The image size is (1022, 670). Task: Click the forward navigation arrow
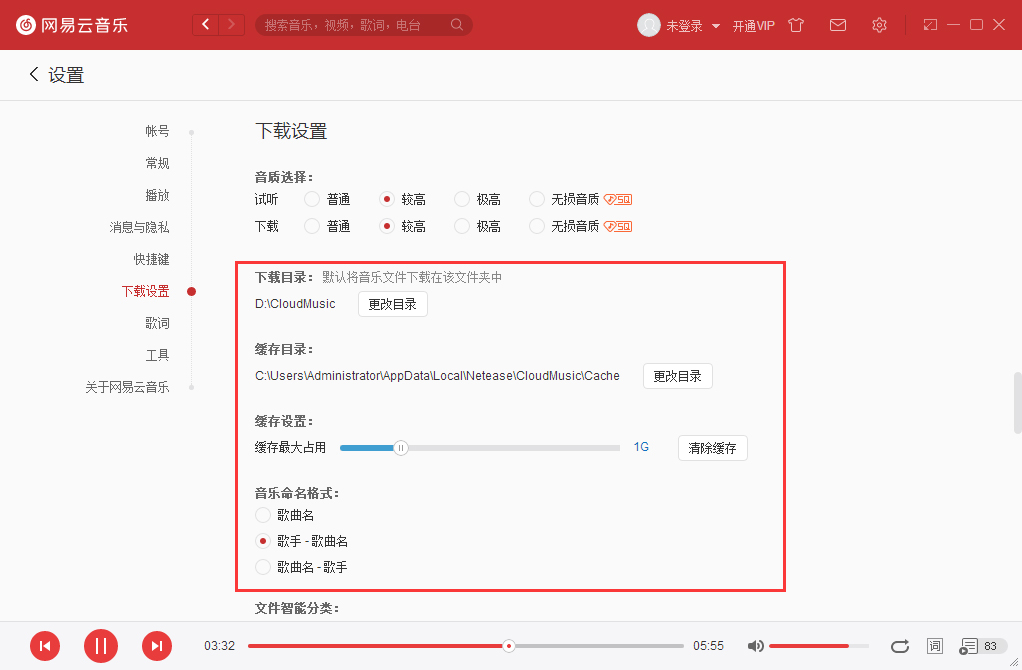coord(234,23)
